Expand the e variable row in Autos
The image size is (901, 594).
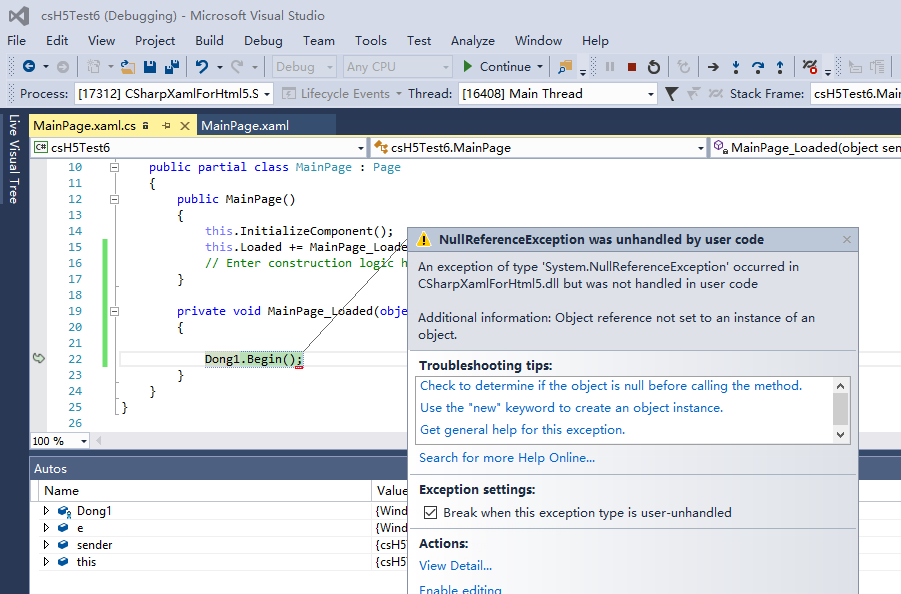point(47,527)
